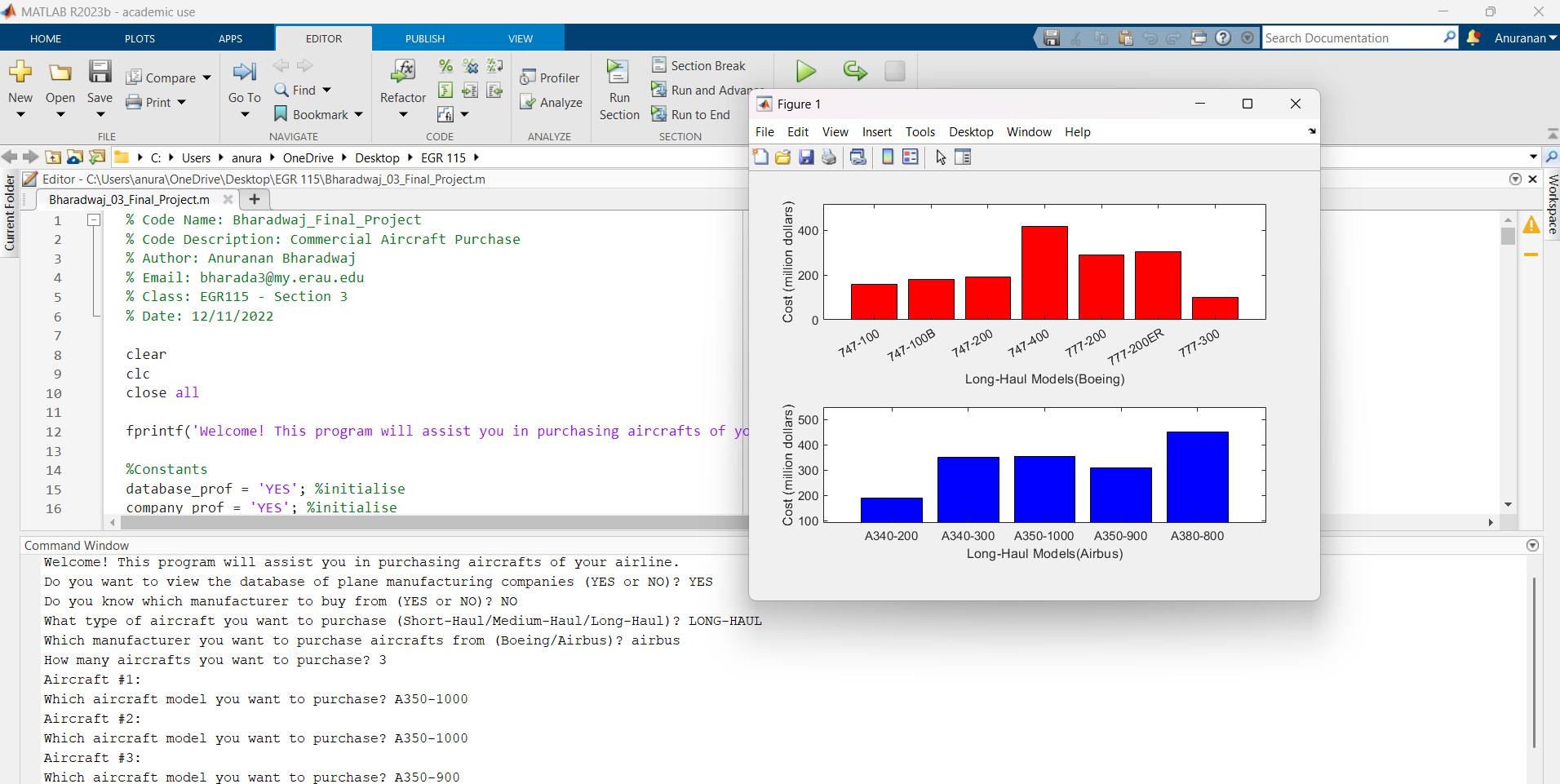Click the Refactor fx icon

403,72
